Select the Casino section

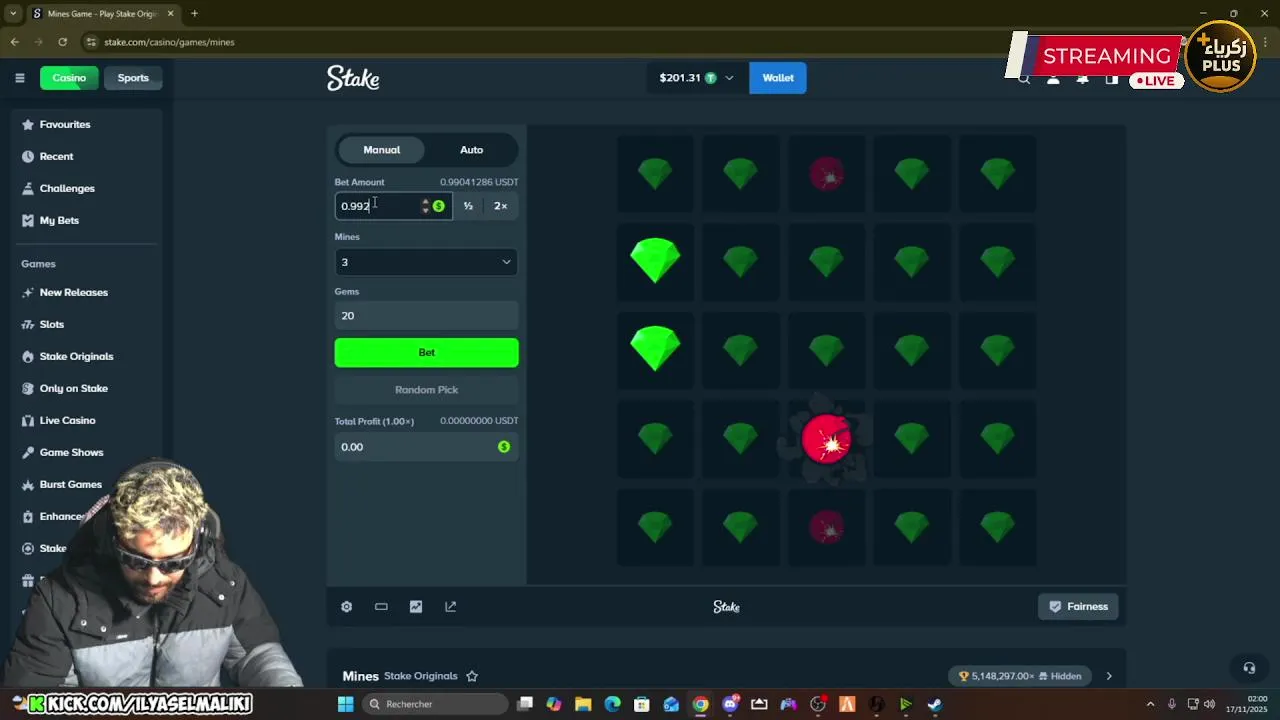point(69,78)
